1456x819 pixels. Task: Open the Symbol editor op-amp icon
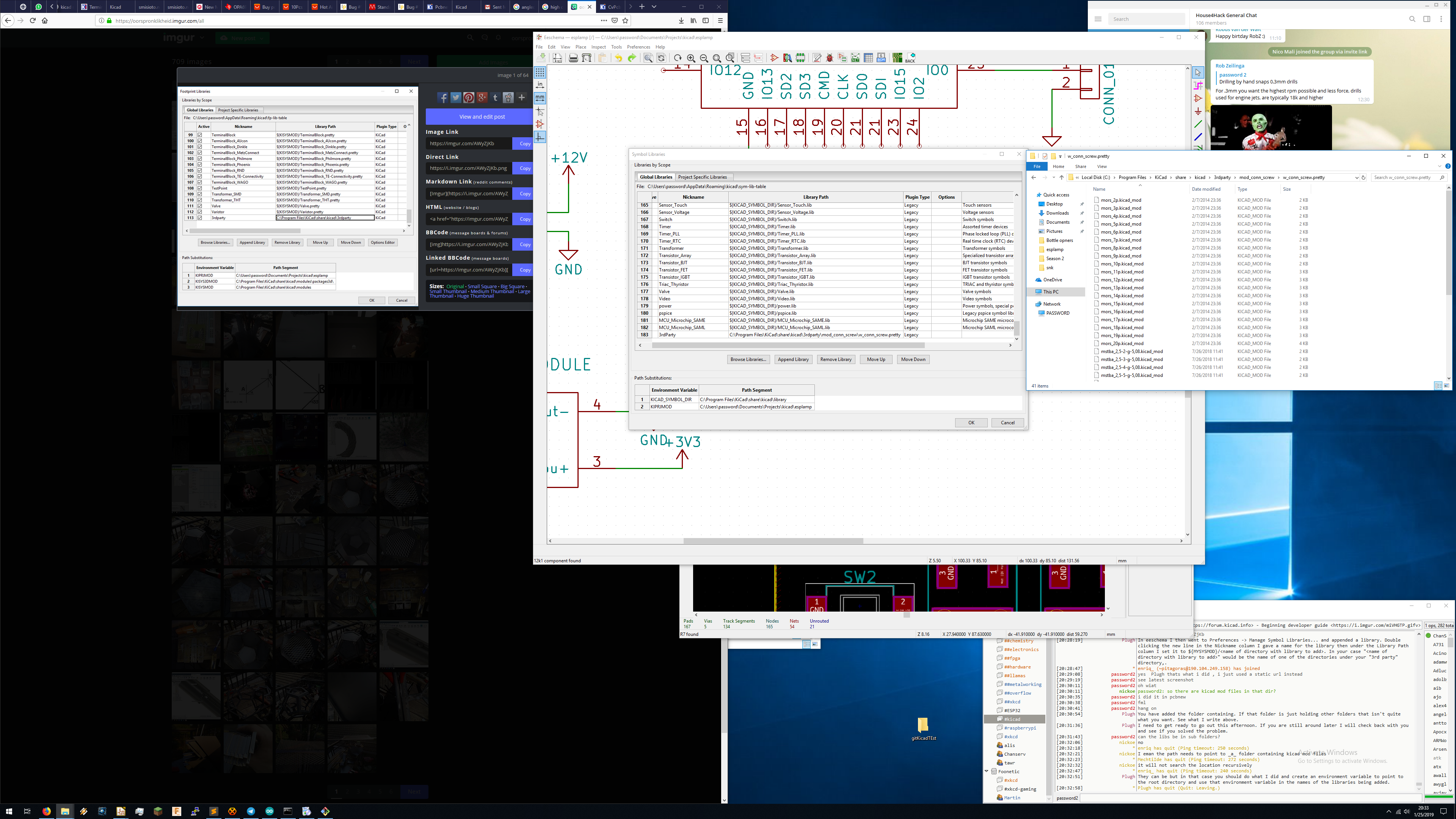774,58
